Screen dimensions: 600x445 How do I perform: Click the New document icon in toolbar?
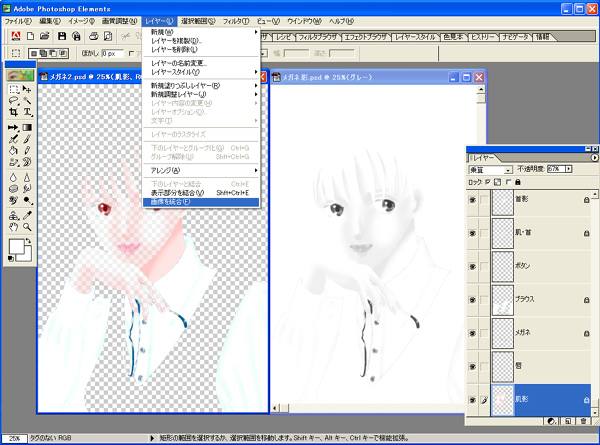coord(30,36)
